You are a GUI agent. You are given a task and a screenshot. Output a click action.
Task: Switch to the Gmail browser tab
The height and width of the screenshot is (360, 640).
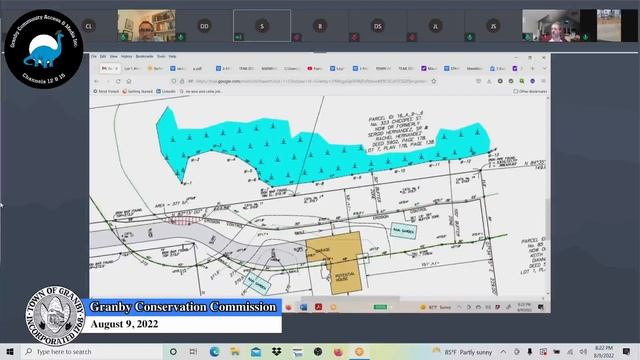click(109, 68)
